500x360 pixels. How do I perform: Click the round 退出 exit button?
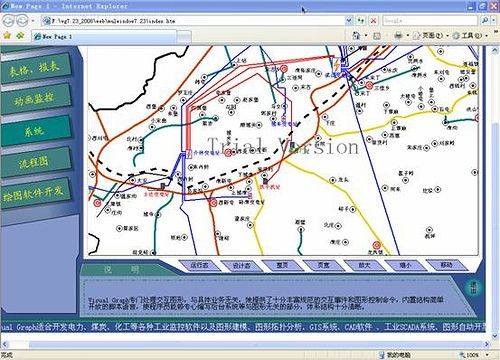pyautogui.click(x=473, y=287)
